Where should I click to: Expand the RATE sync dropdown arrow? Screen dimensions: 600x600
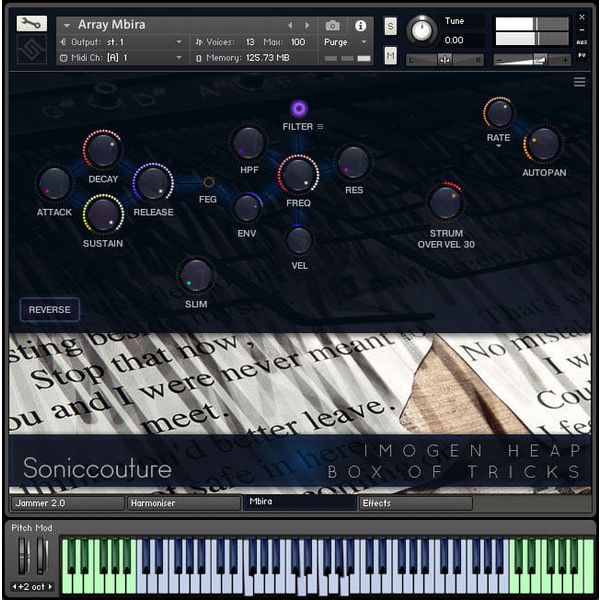point(498,146)
